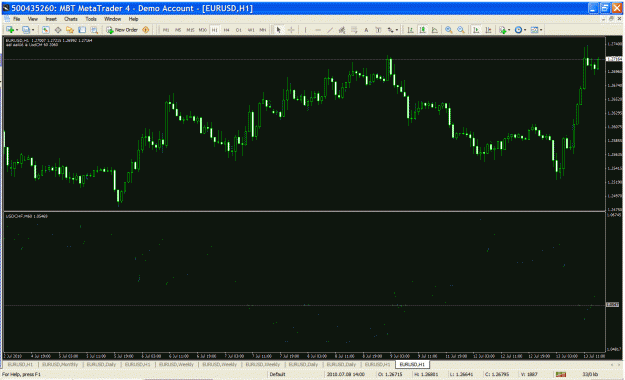Image resolution: width=625 pixels, height=380 pixels.
Task: Open the Help menu
Action: [x=133, y=19]
